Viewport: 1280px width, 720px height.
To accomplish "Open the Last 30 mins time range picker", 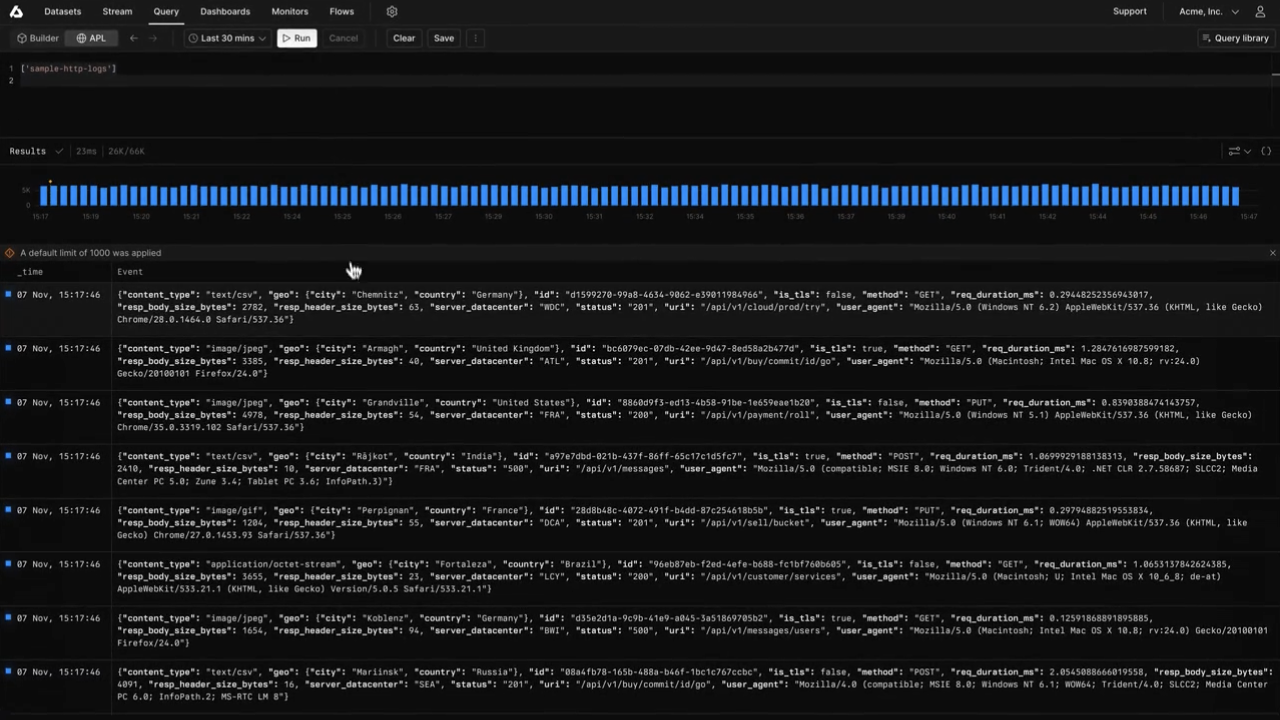I will tap(225, 38).
